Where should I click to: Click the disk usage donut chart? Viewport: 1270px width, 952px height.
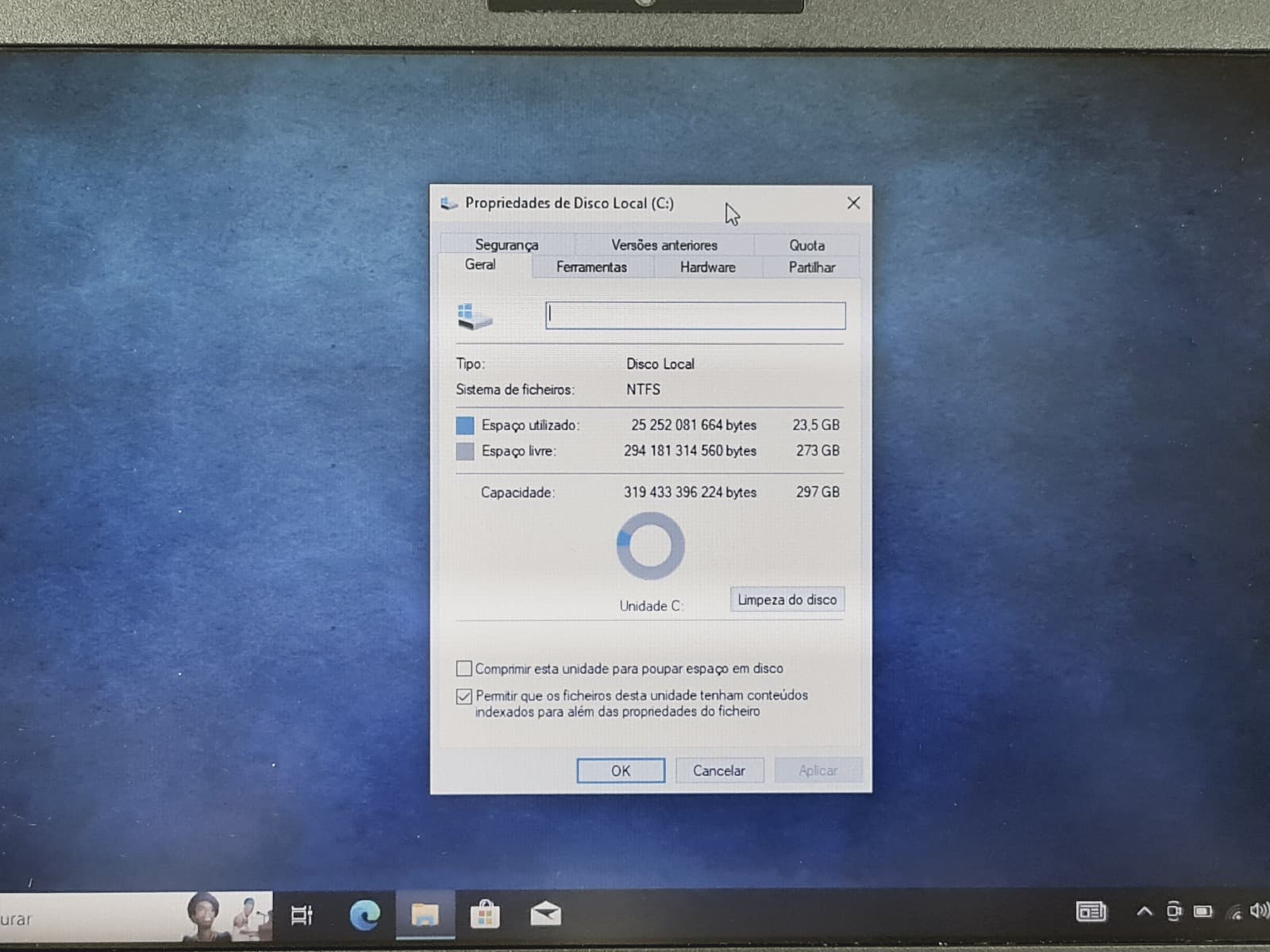(x=650, y=546)
